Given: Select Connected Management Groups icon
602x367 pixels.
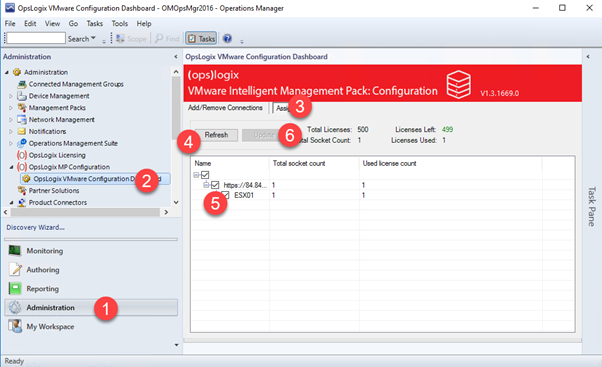Looking at the screenshot, I should pyautogui.click(x=22, y=84).
